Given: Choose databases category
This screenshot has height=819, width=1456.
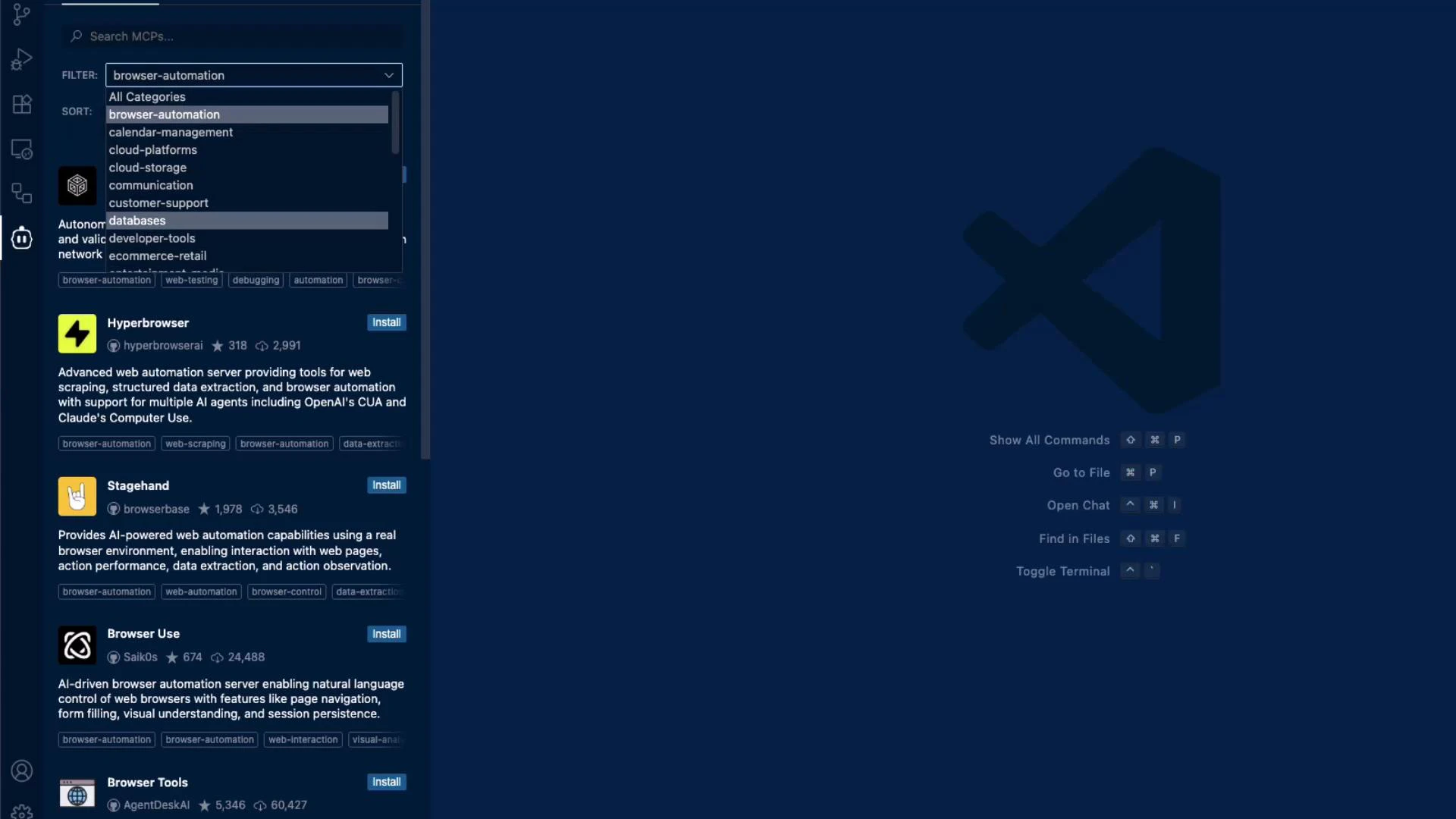Looking at the screenshot, I should tap(248, 221).
